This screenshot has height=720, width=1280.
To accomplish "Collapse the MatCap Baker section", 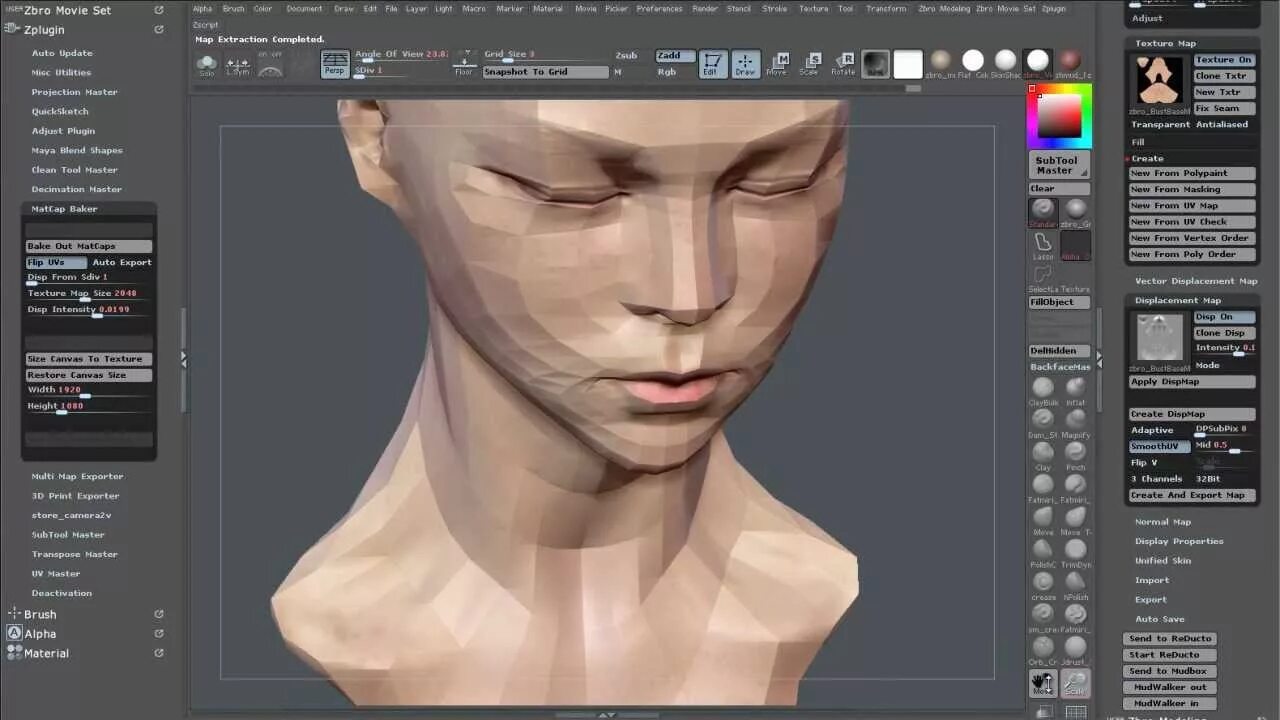I will [64, 209].
